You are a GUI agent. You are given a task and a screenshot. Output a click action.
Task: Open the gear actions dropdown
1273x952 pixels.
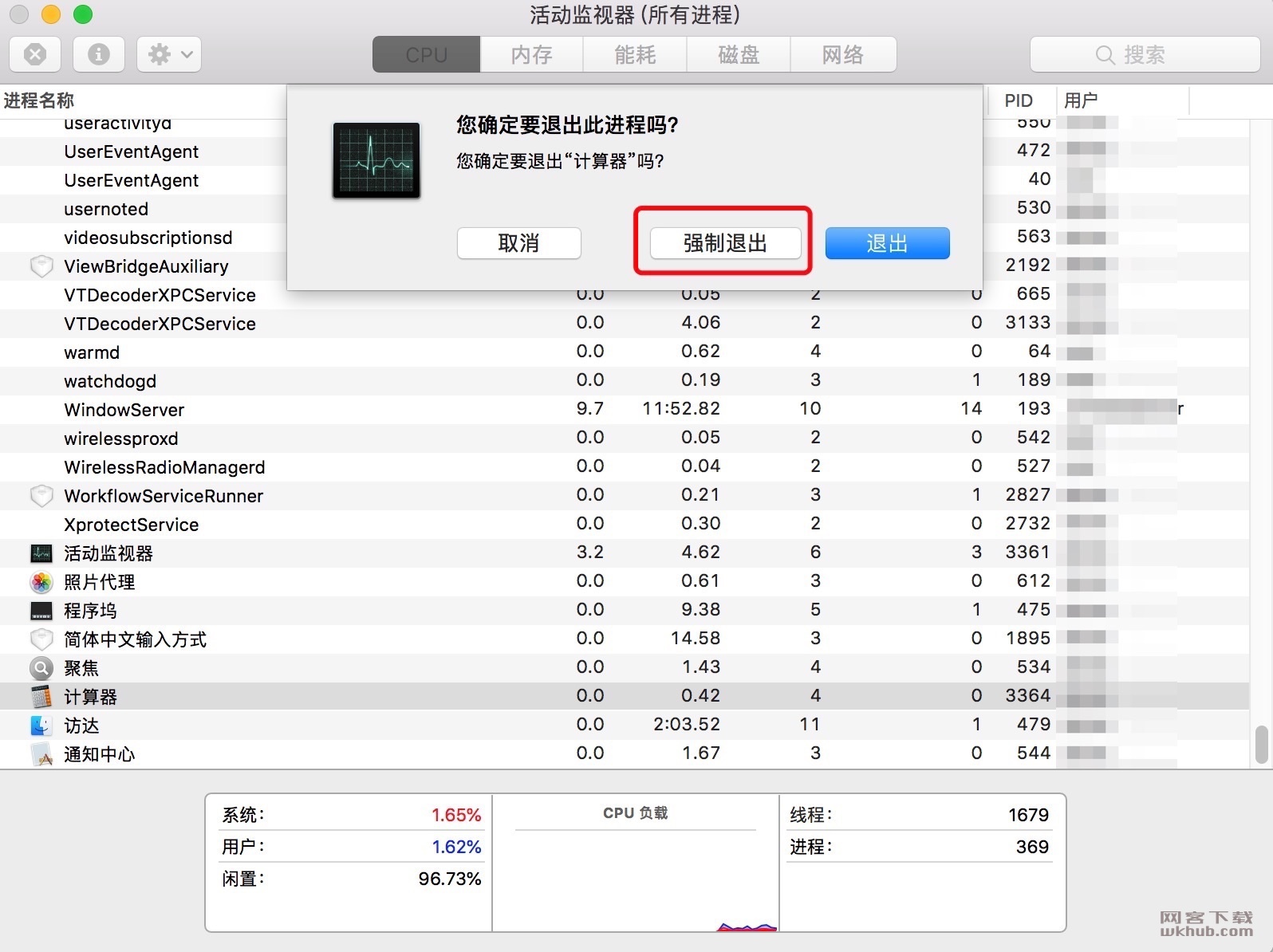point(169,54)
